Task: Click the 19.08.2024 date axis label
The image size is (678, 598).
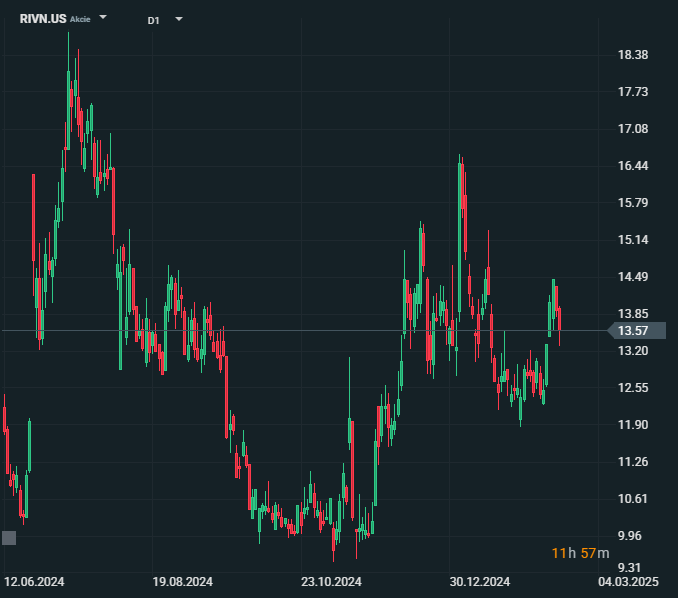Action: click(x=182, y=582)
